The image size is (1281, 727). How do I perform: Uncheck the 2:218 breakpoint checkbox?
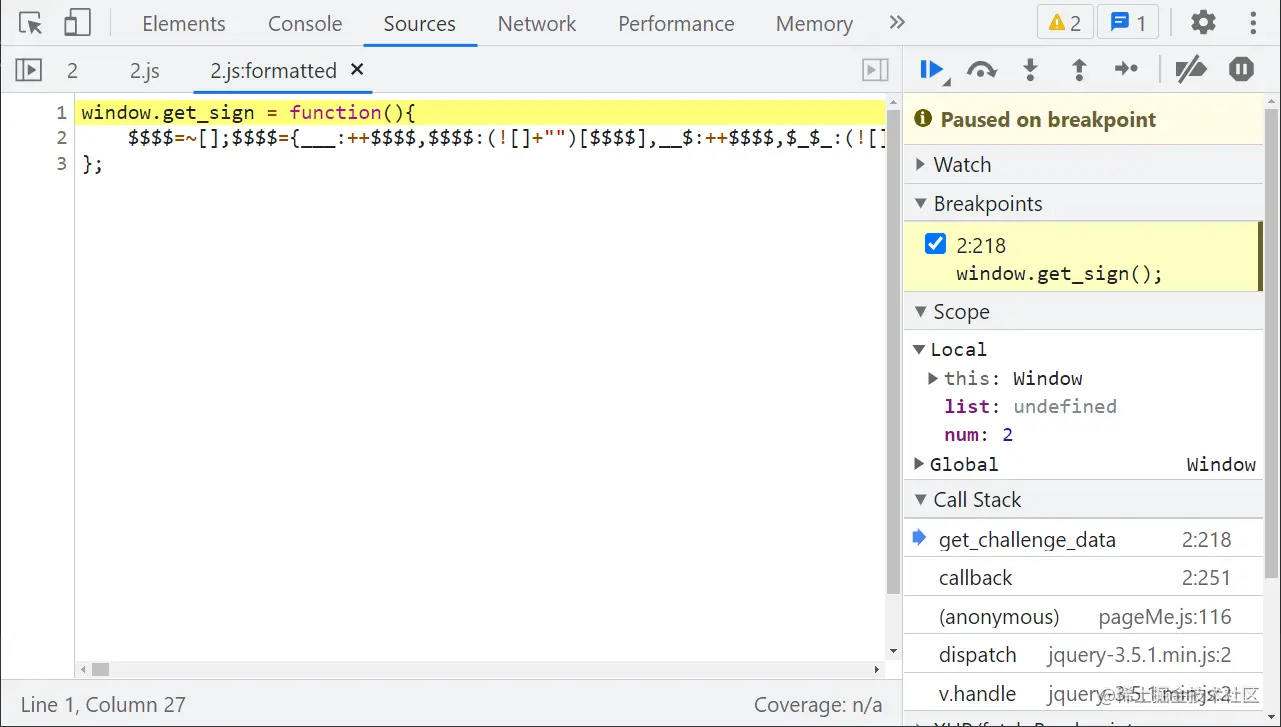coord(935,243)
